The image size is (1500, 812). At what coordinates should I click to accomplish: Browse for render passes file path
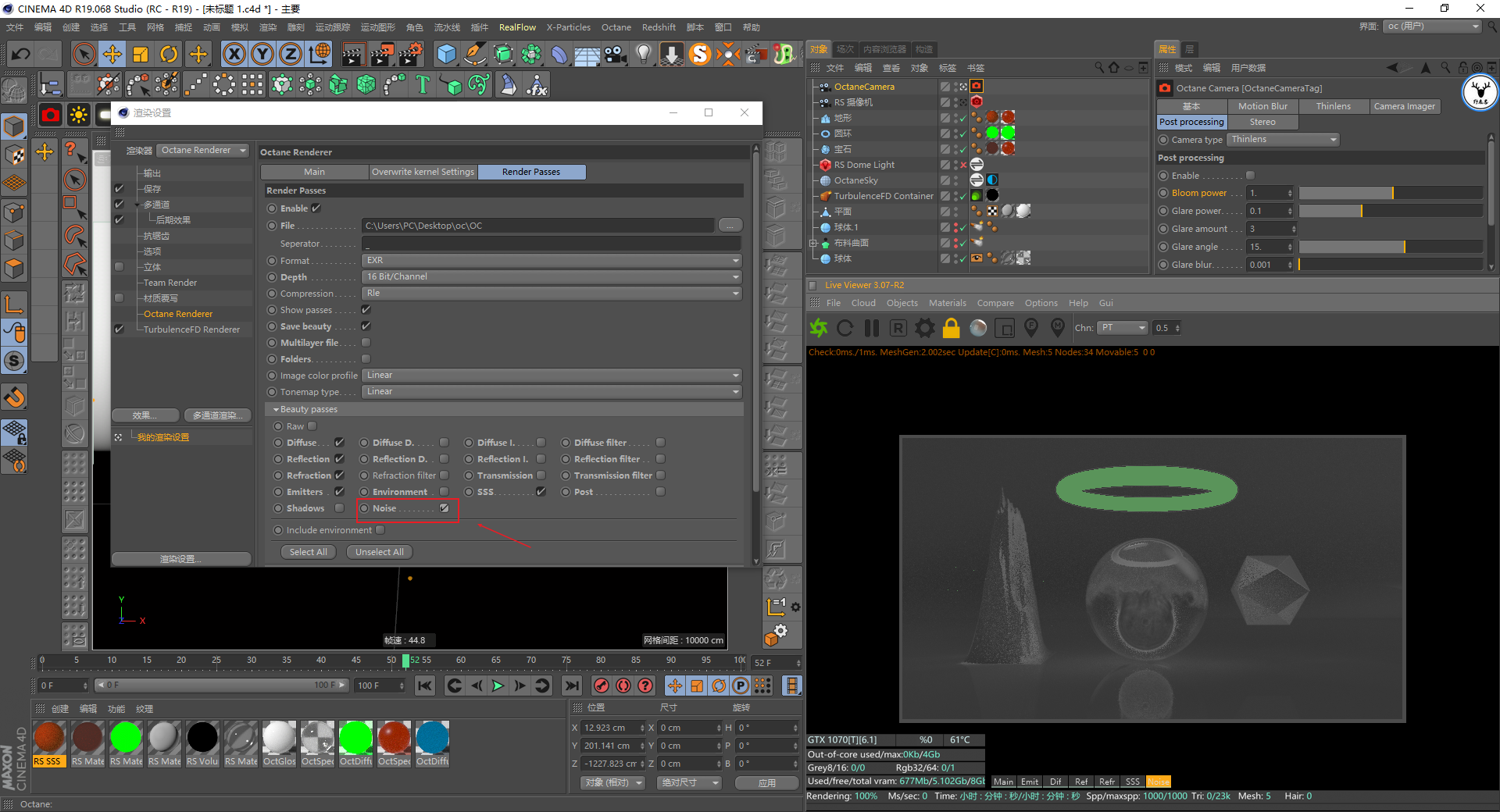(730, 226)
